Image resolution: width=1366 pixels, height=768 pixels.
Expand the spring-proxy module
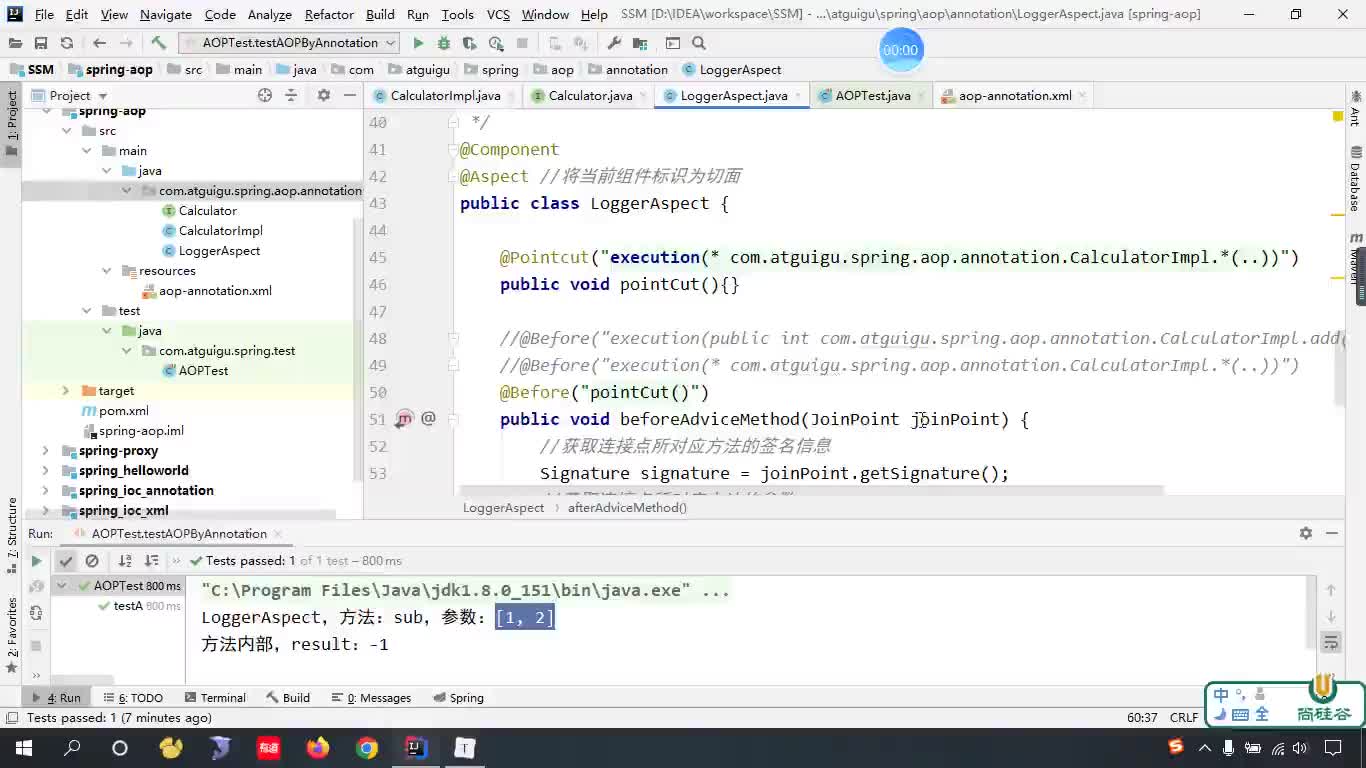(46, 451)
